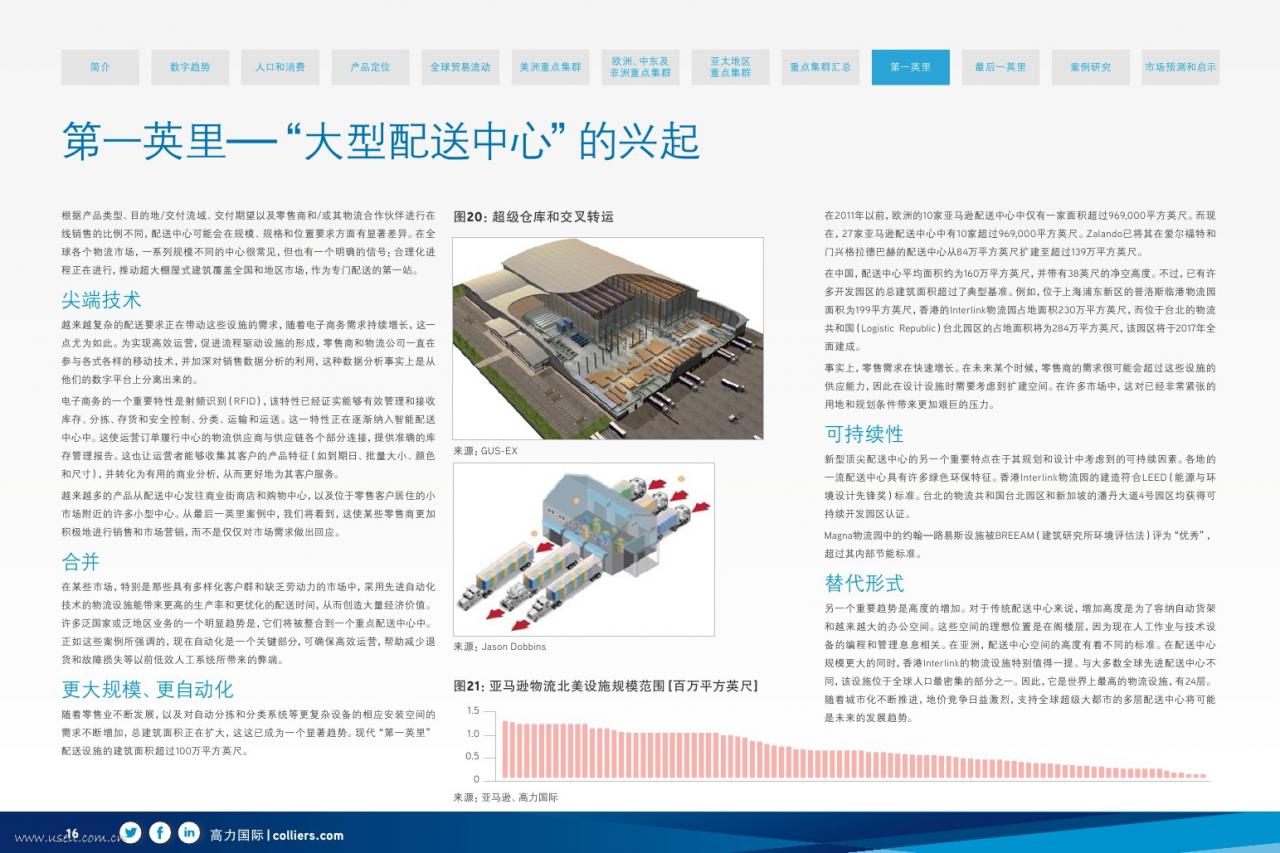1280x853 pixels.
Task: Click the 可持续性 section heading
Action: click(x=864, y=434)
